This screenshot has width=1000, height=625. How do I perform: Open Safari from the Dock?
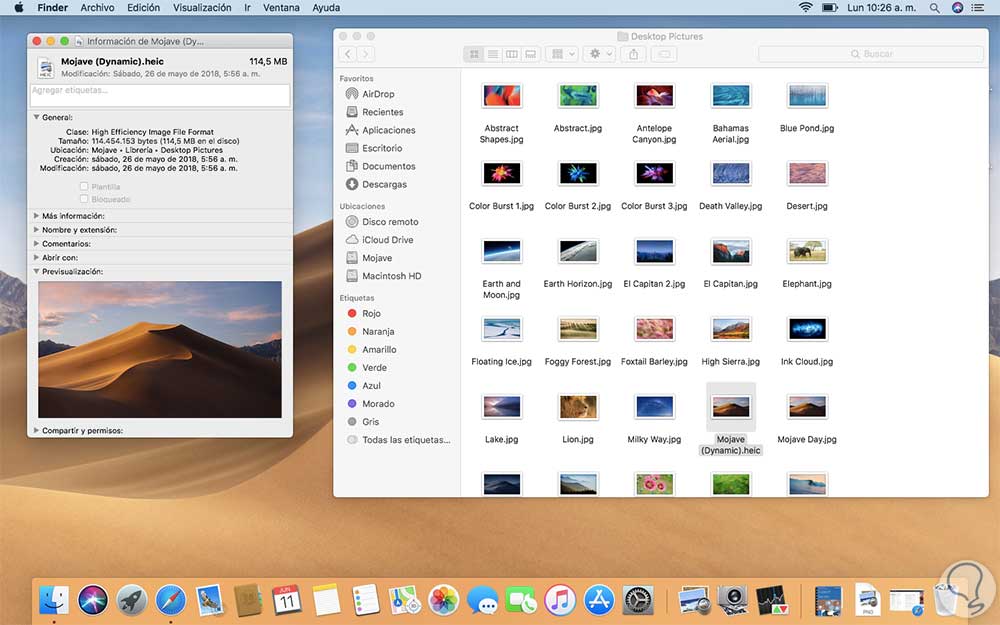pyautogui.click(x=171, y=600)
